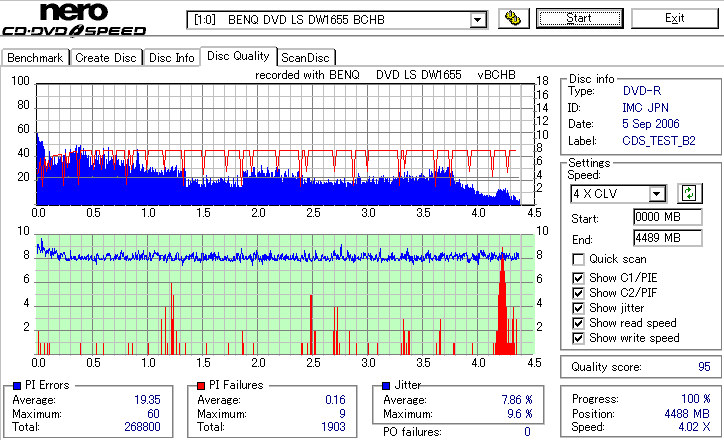The width and height of the screenshot is (724, 441).
Task: Switch to the Benchmark tab
Action: (35, 58)
